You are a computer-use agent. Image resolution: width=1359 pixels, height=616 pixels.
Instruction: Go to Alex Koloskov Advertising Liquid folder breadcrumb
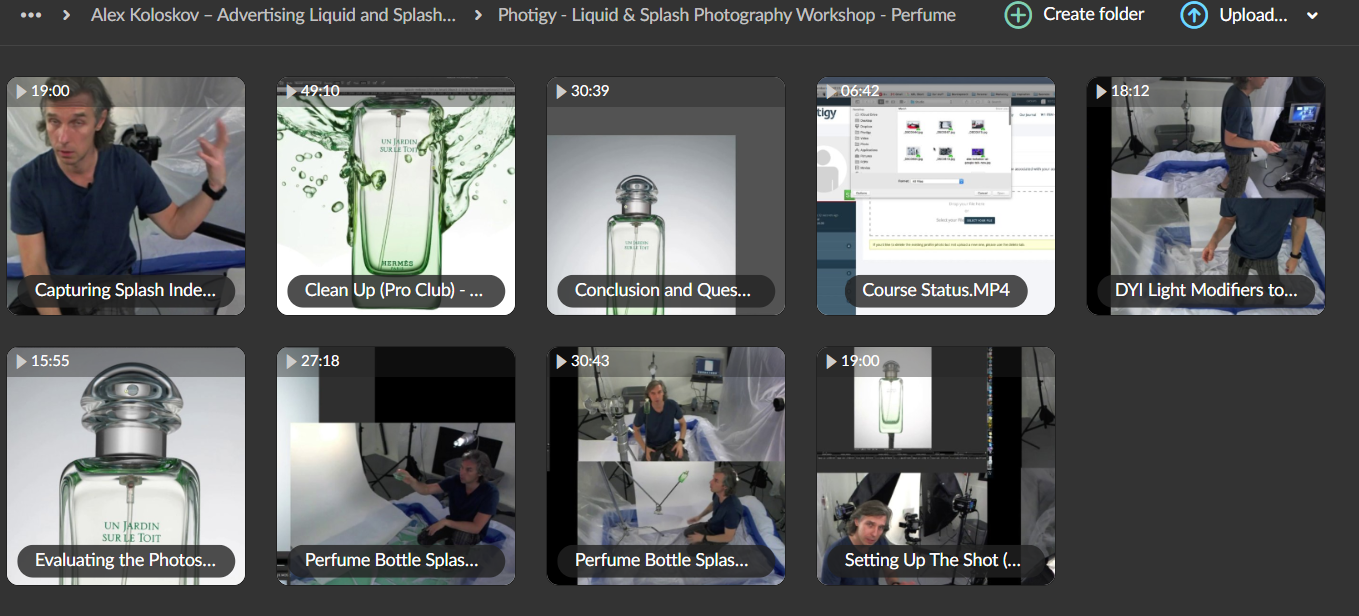coord(273,15)
